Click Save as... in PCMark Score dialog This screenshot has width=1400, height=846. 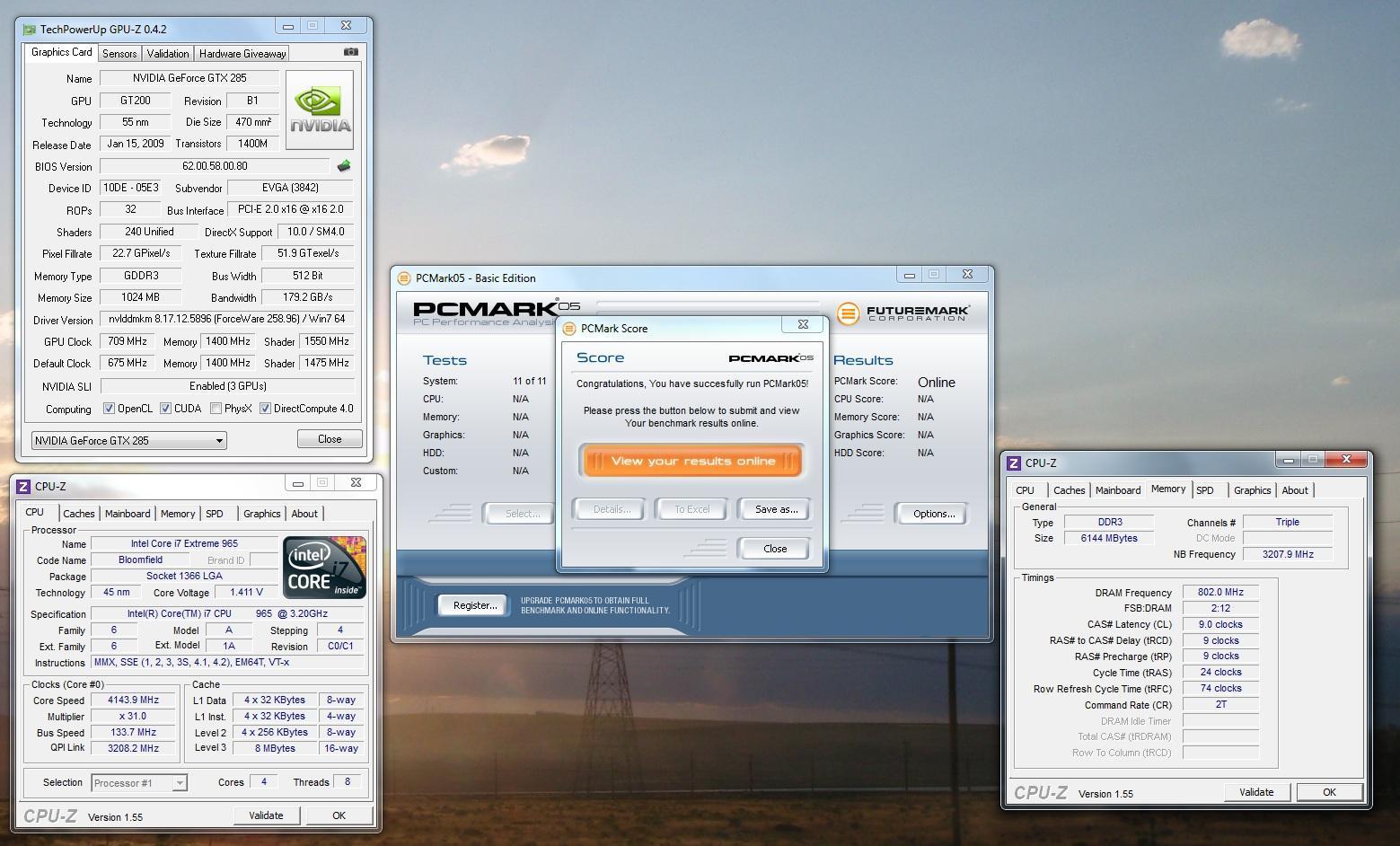coord(776,509)
